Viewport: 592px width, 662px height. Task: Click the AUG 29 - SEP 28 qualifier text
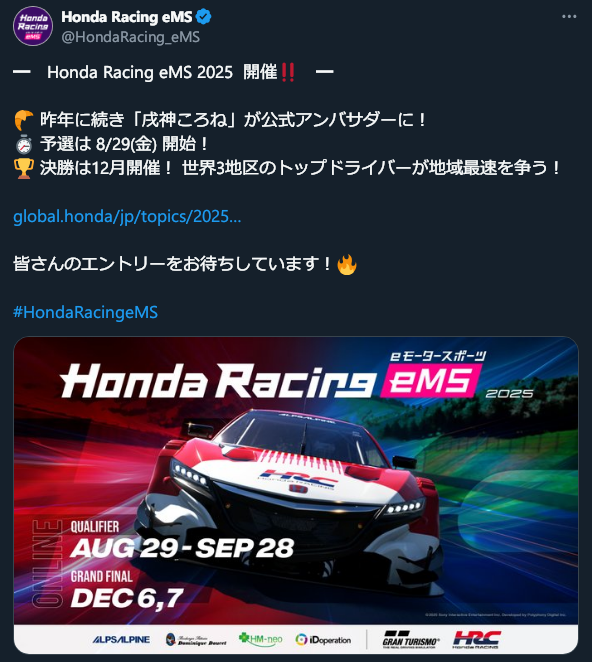(x=182, y=548)
